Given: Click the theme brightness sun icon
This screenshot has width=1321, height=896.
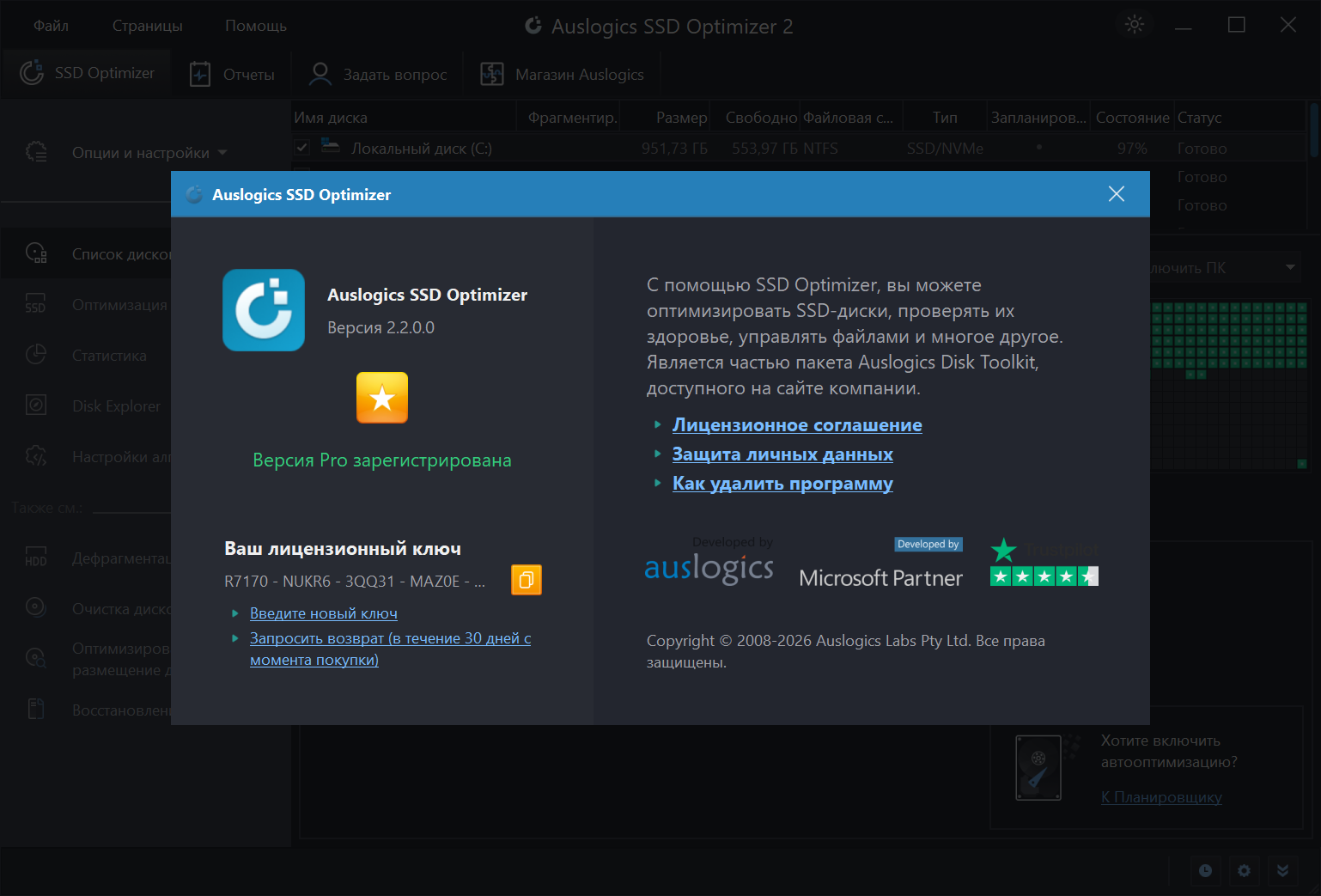Looking at the screenshot, I should click(x=1135, y=25).
